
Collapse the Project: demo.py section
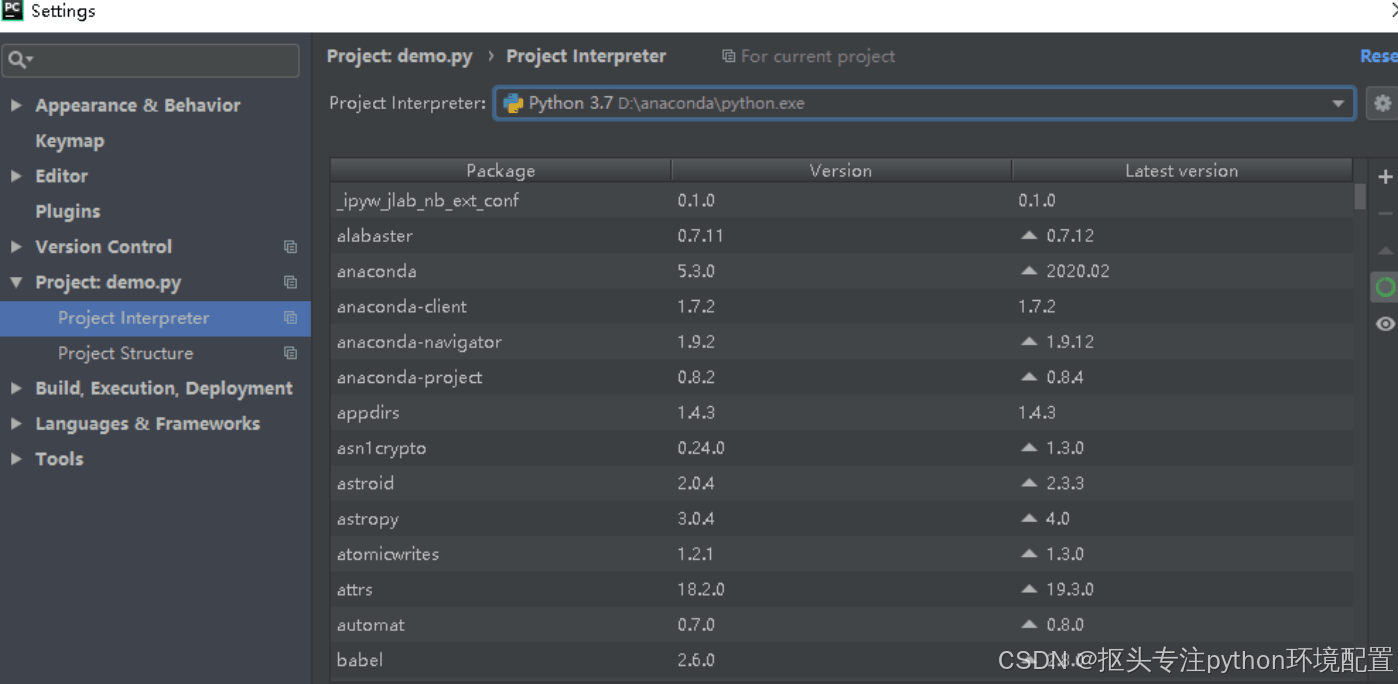[16, 282]
